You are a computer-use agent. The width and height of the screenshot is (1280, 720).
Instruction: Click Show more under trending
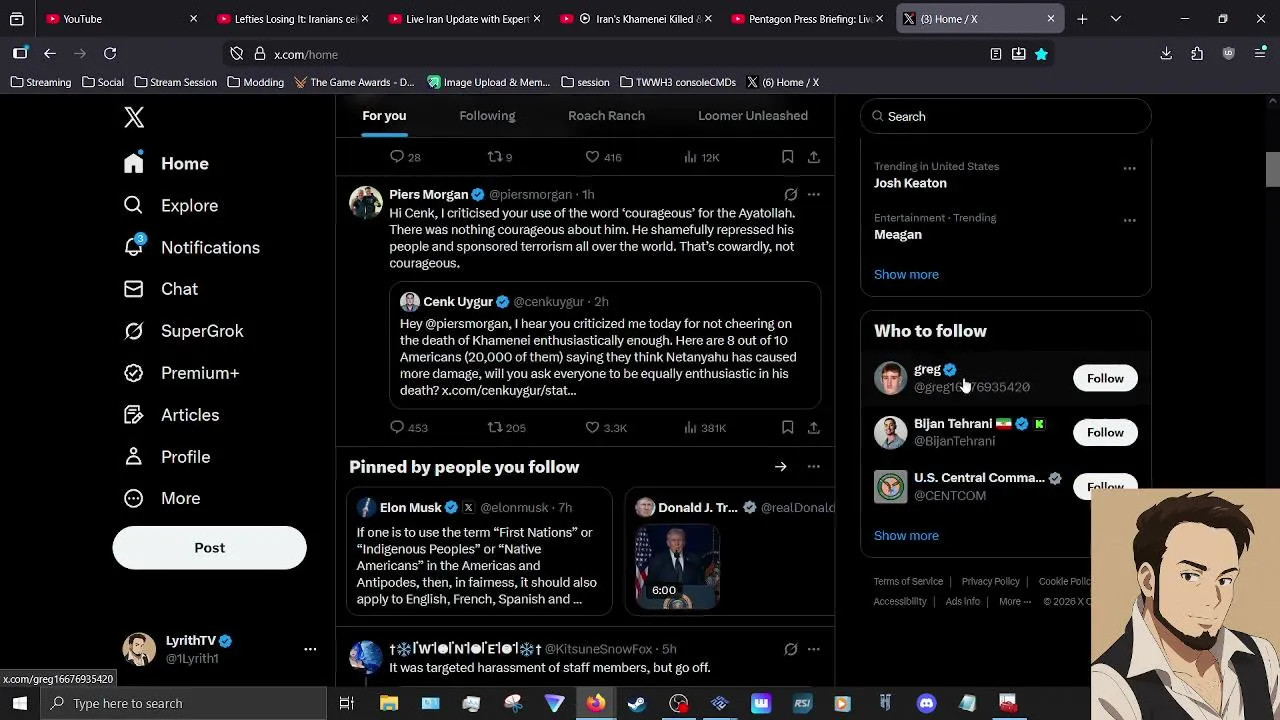point(906,274)
